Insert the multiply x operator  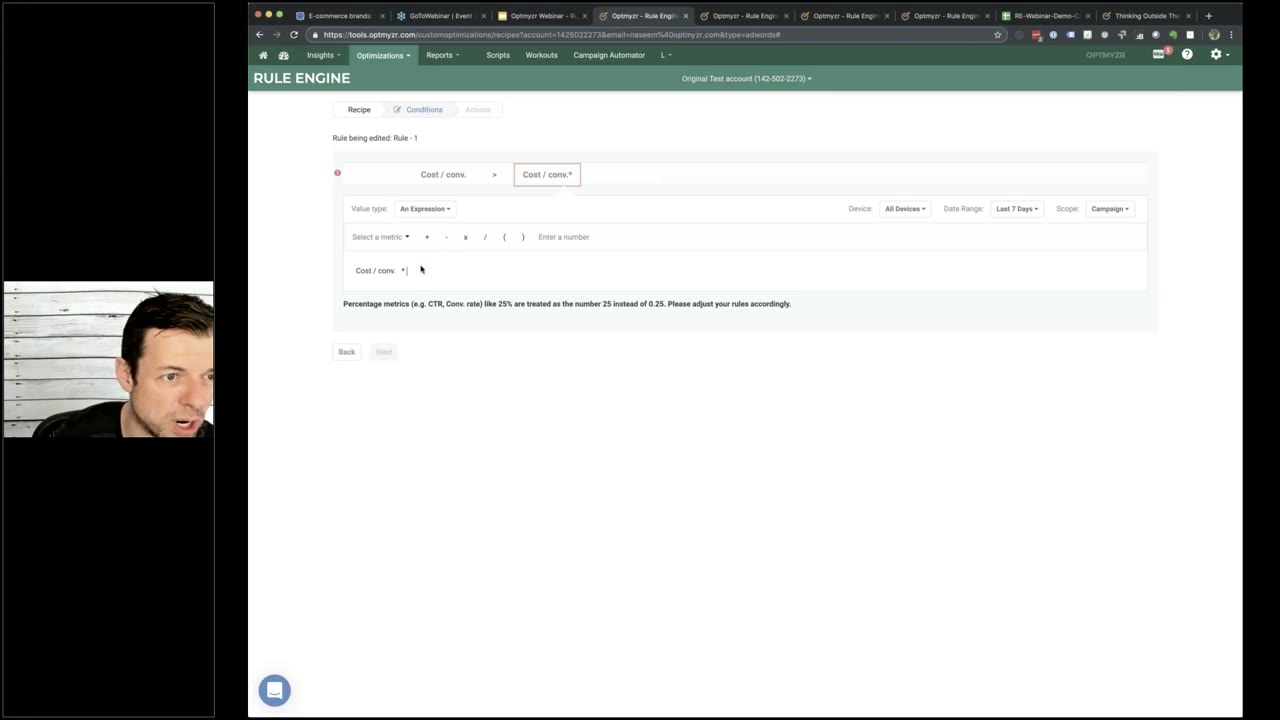click(465, 237)
